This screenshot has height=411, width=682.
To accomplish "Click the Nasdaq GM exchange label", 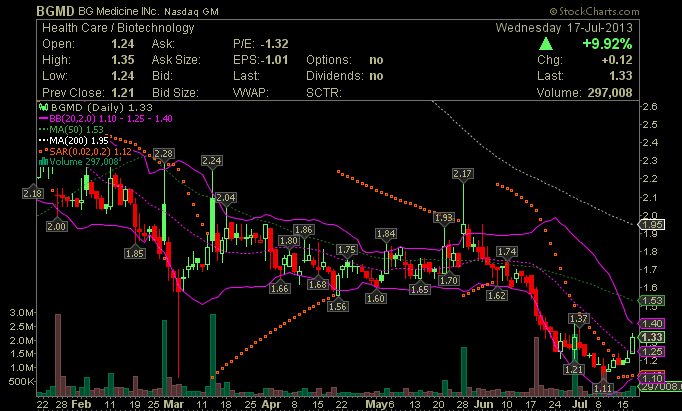I will tap(191, 12).
